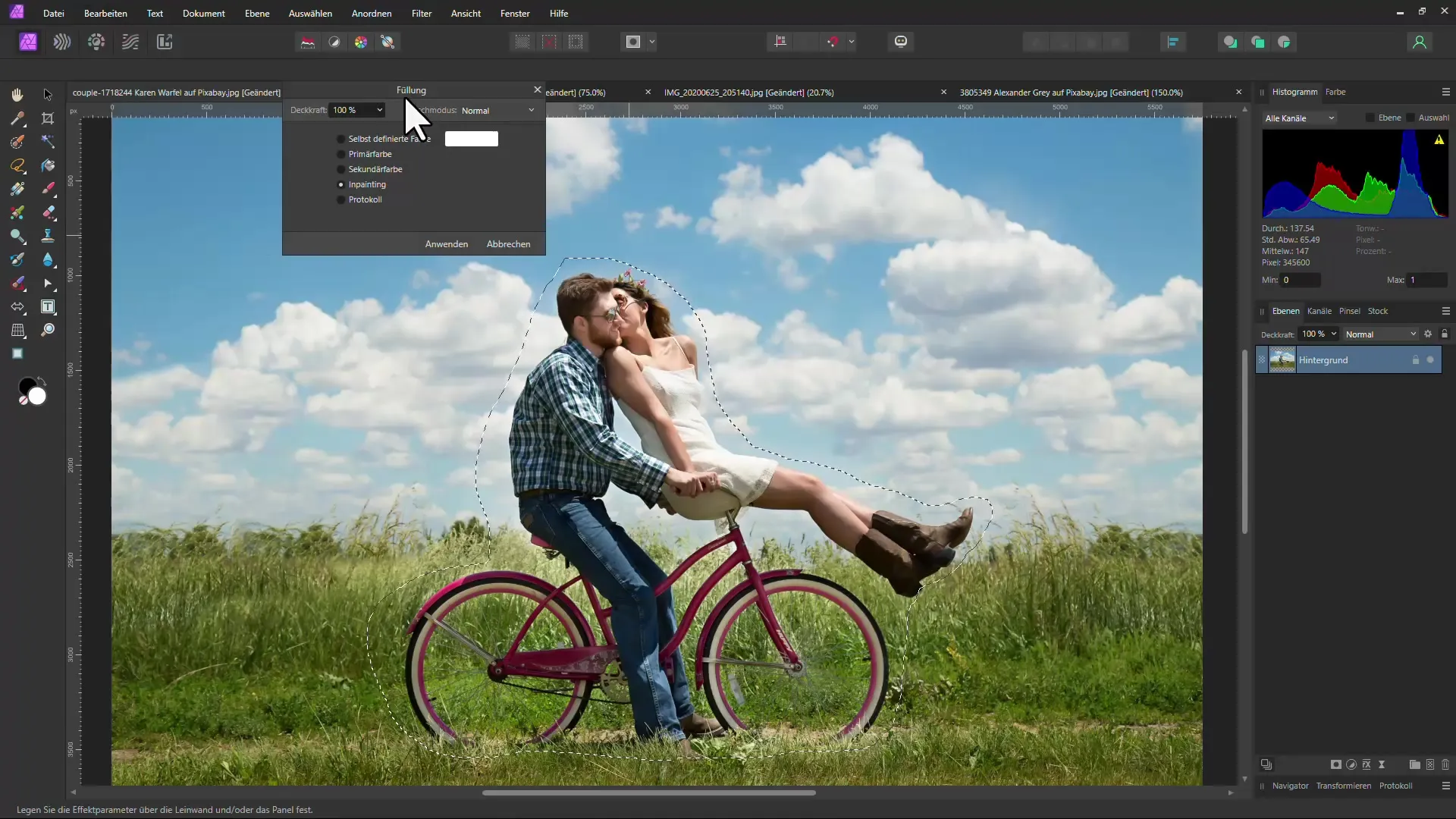The image size is (1456, 819).
Task: Open the 'Alle Kanäle' channel dropdown
Action: point(1300,118)
